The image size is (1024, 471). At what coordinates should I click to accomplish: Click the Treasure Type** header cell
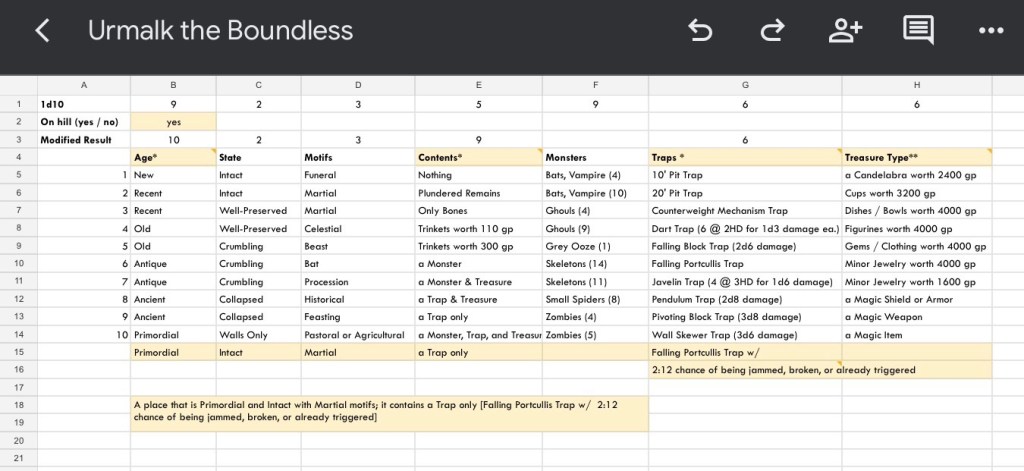pyautogui.click(x=917, y=157)
